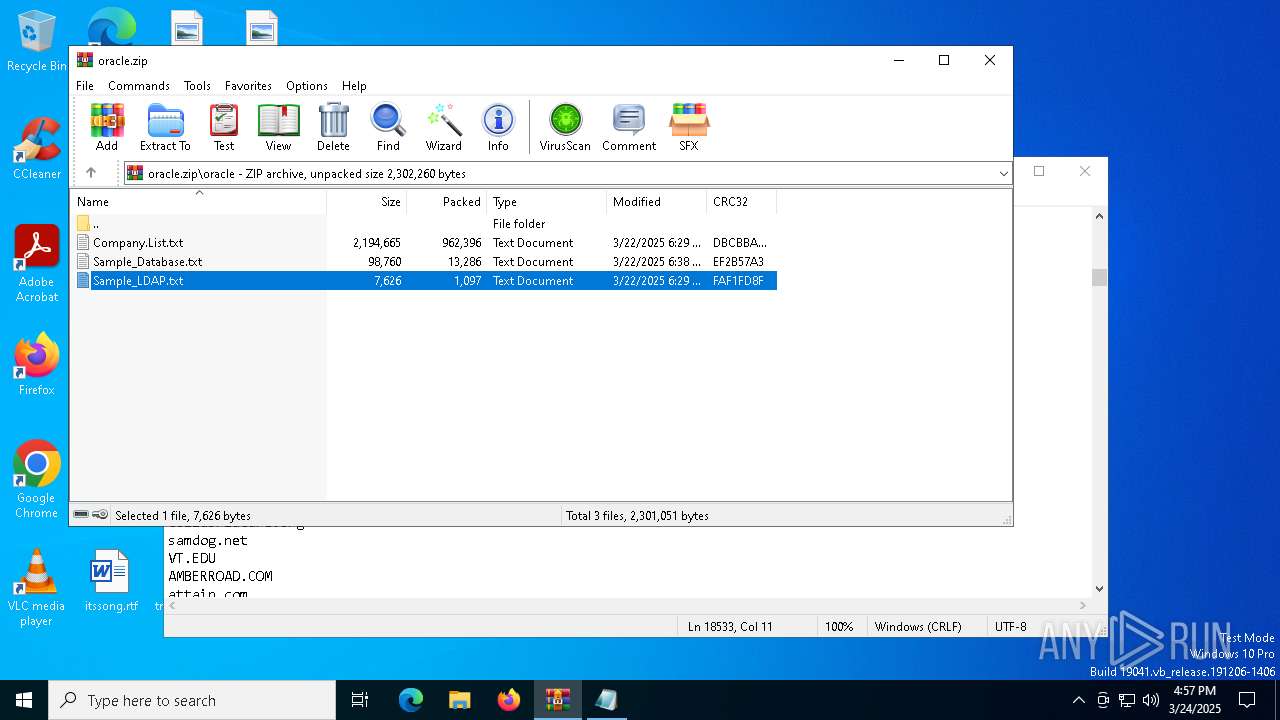1280x720 pixels.
Task: Select Sample_LDAP.txt file
Action: point(424,281)
